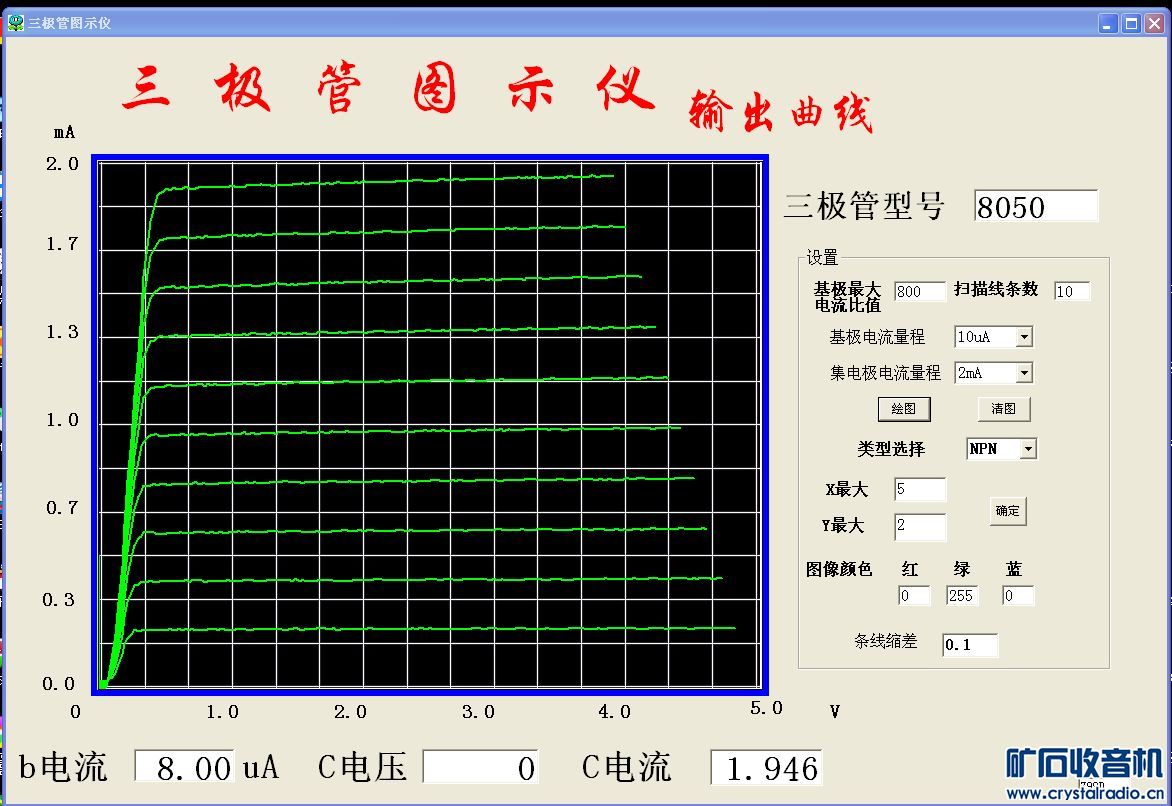The height and width of the screenshot is (806, 1172).
Task: Select the 条线缩差 field showing 0.1
Action: tap(969, 645)
